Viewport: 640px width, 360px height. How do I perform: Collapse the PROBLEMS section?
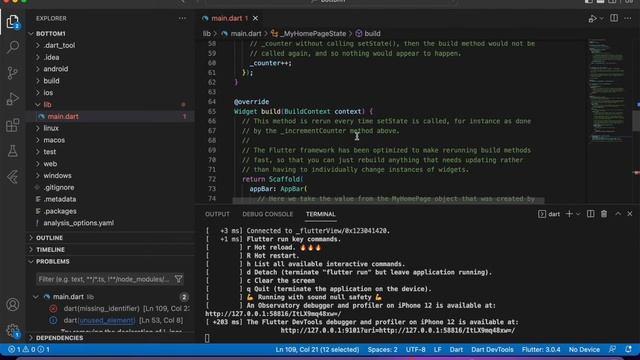53,261
